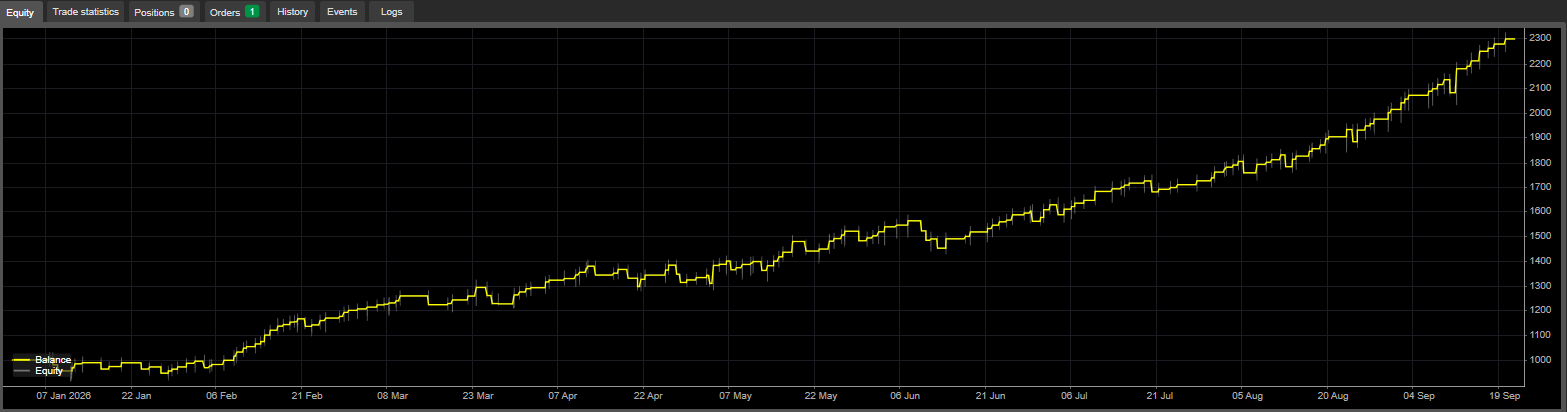This screenshot has height=412, width=1567.
Task: Click the 21 Jun date label
Action: pos(991,395)
